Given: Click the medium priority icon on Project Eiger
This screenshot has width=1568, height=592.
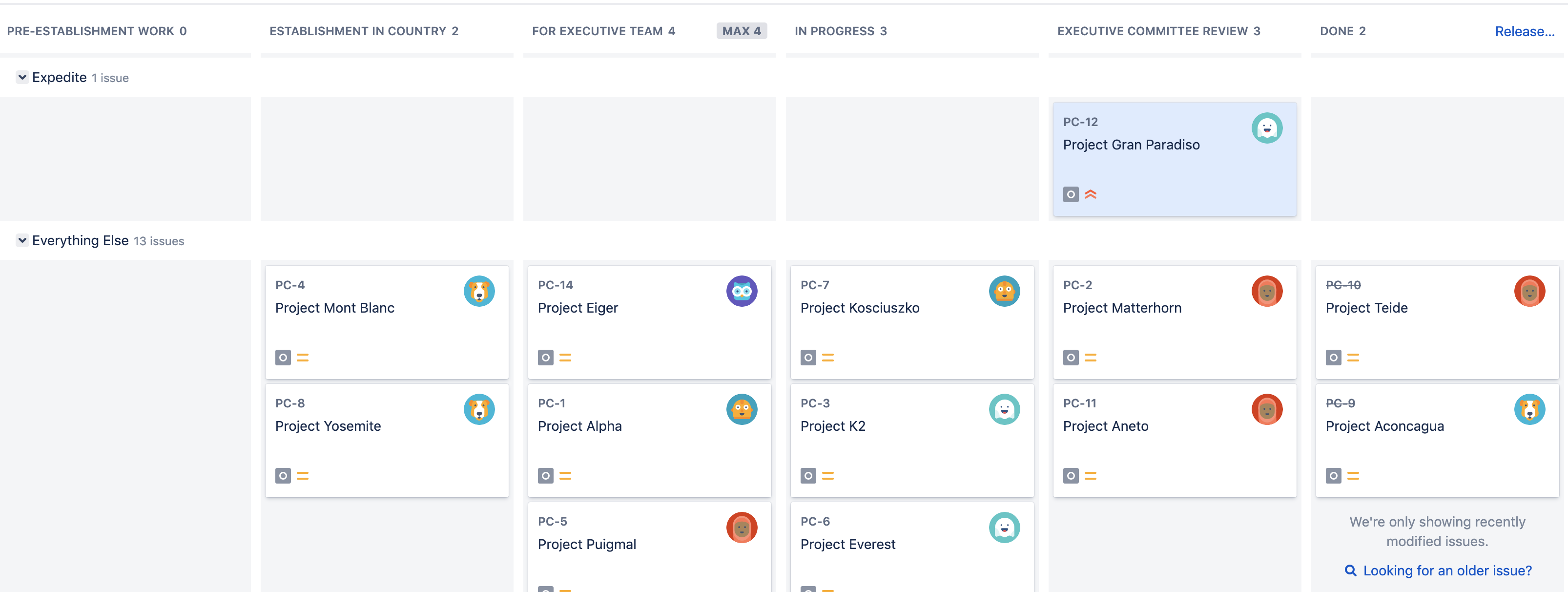Looking at the screenshot, I should pos(565,358).
